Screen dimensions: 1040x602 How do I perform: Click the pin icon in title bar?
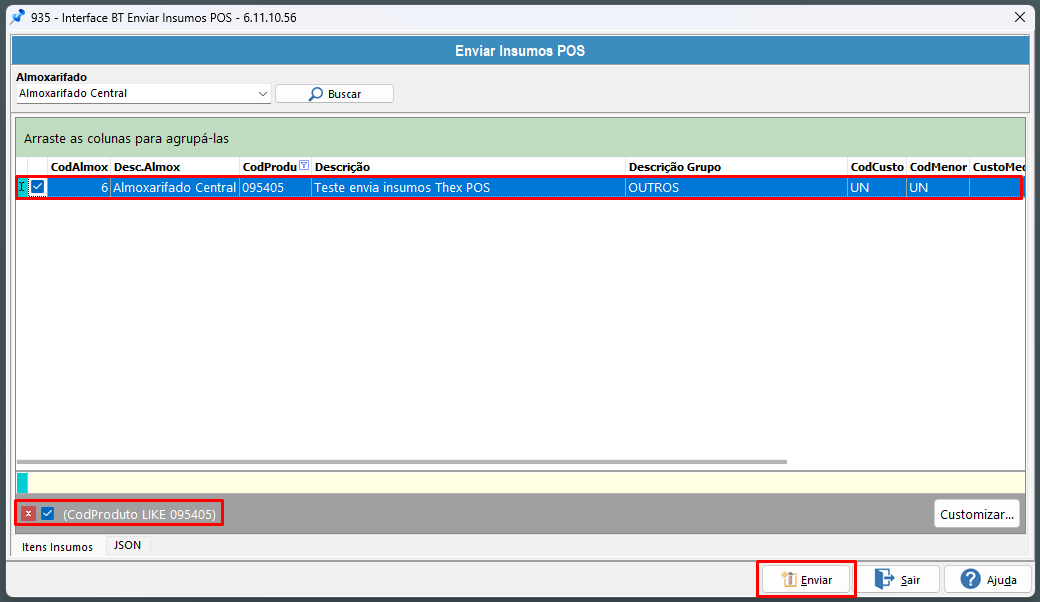click(x=17, y=17)
